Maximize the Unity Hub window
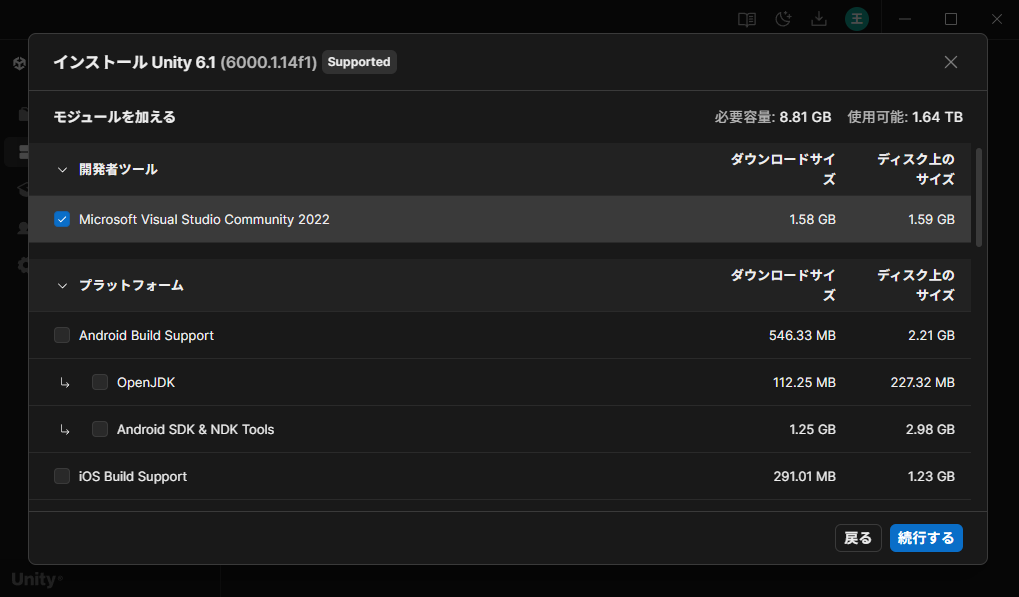The image size is (1019, 597). 951,19
